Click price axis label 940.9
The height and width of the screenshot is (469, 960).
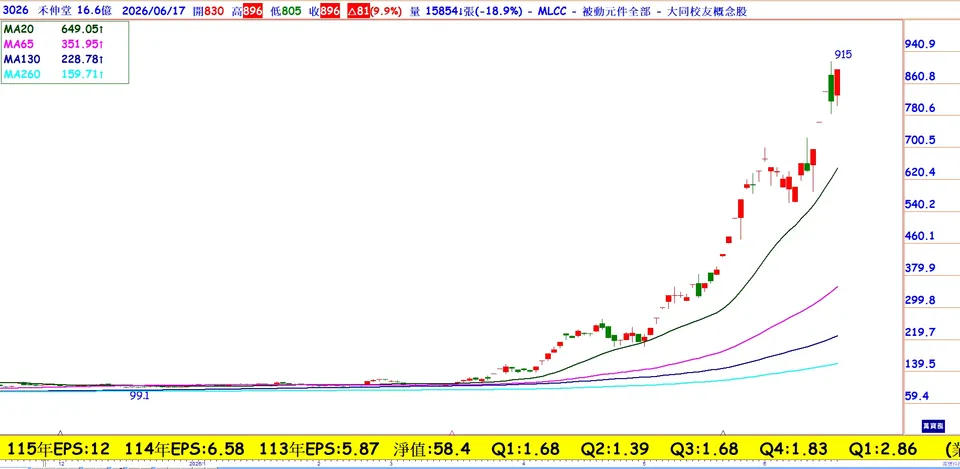pyautogui.click(x=920, y=44)
